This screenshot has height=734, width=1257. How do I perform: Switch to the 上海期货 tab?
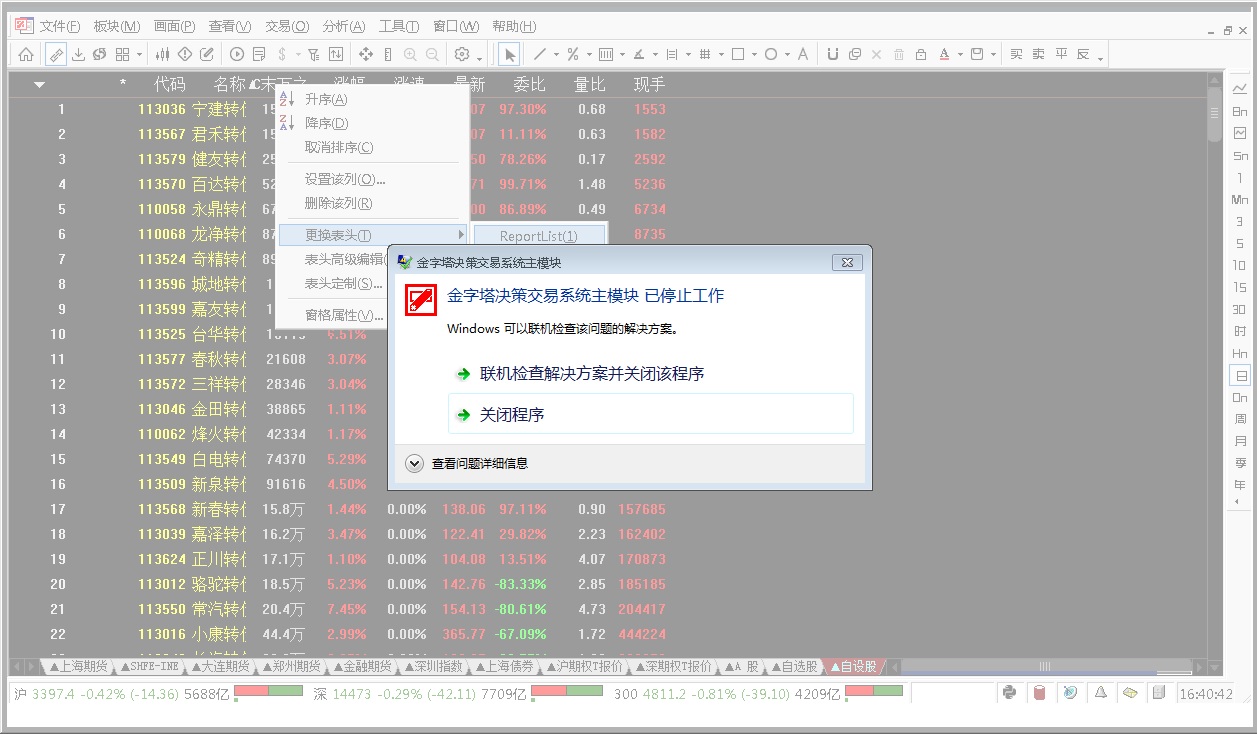coord(79,667)
